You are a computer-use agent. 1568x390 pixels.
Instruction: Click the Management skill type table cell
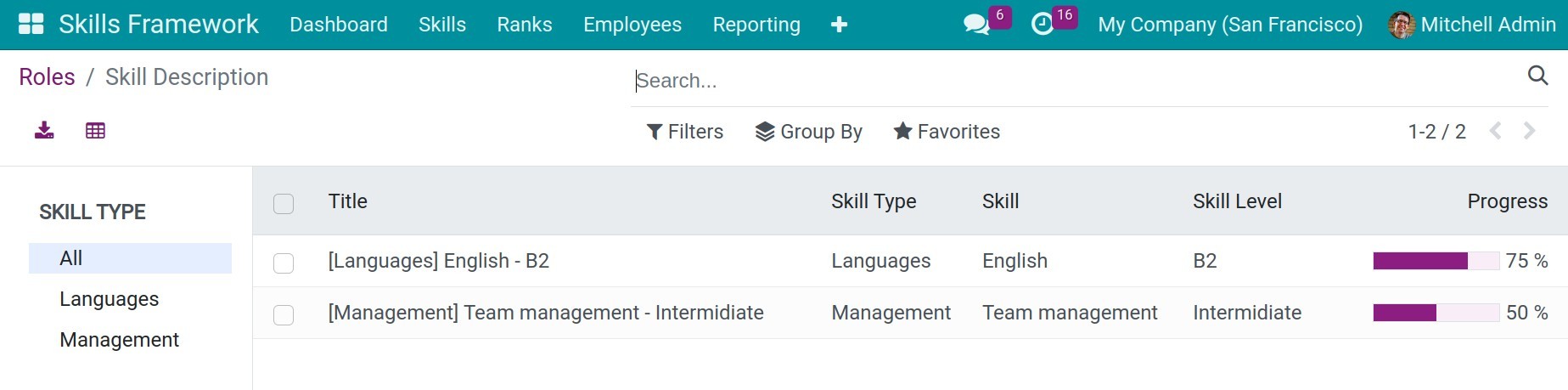tap(891, 313)
